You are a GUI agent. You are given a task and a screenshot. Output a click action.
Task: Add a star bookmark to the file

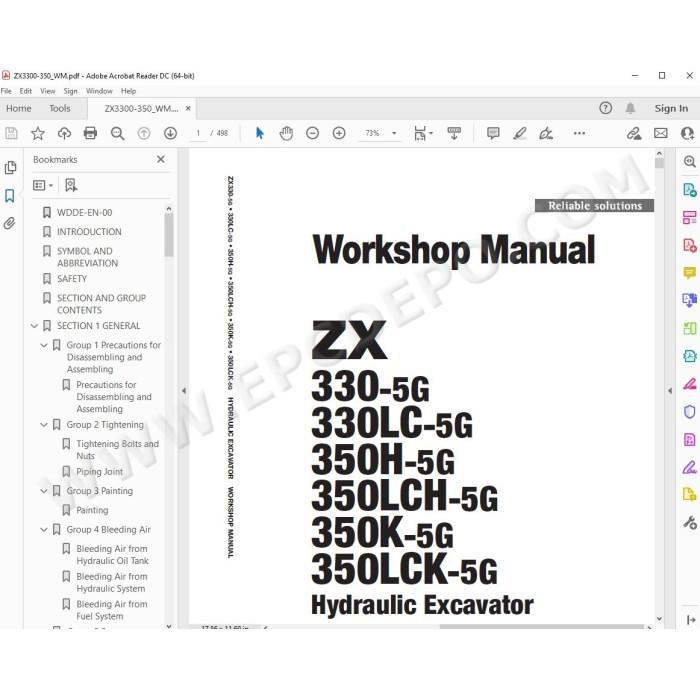coord(38,133)
